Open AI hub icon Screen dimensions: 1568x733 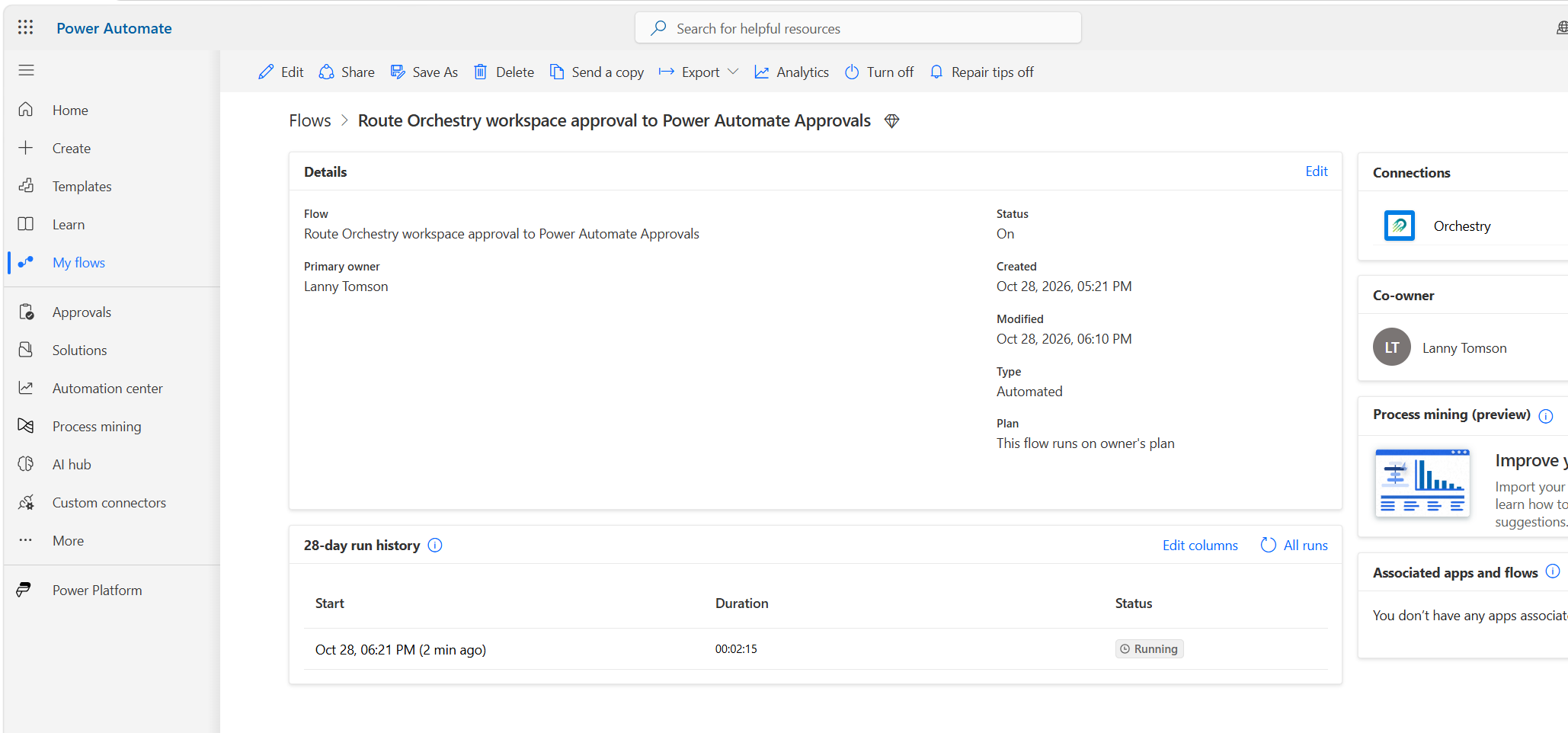(26, 464)
